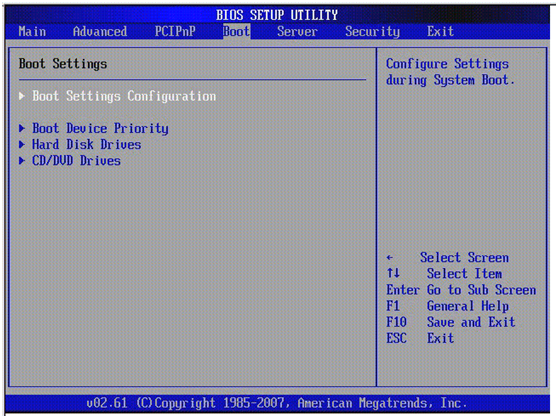Viewport: 558px width, 418px height.
Task: Click the ESC Exit hint
Action: point(420,338)
